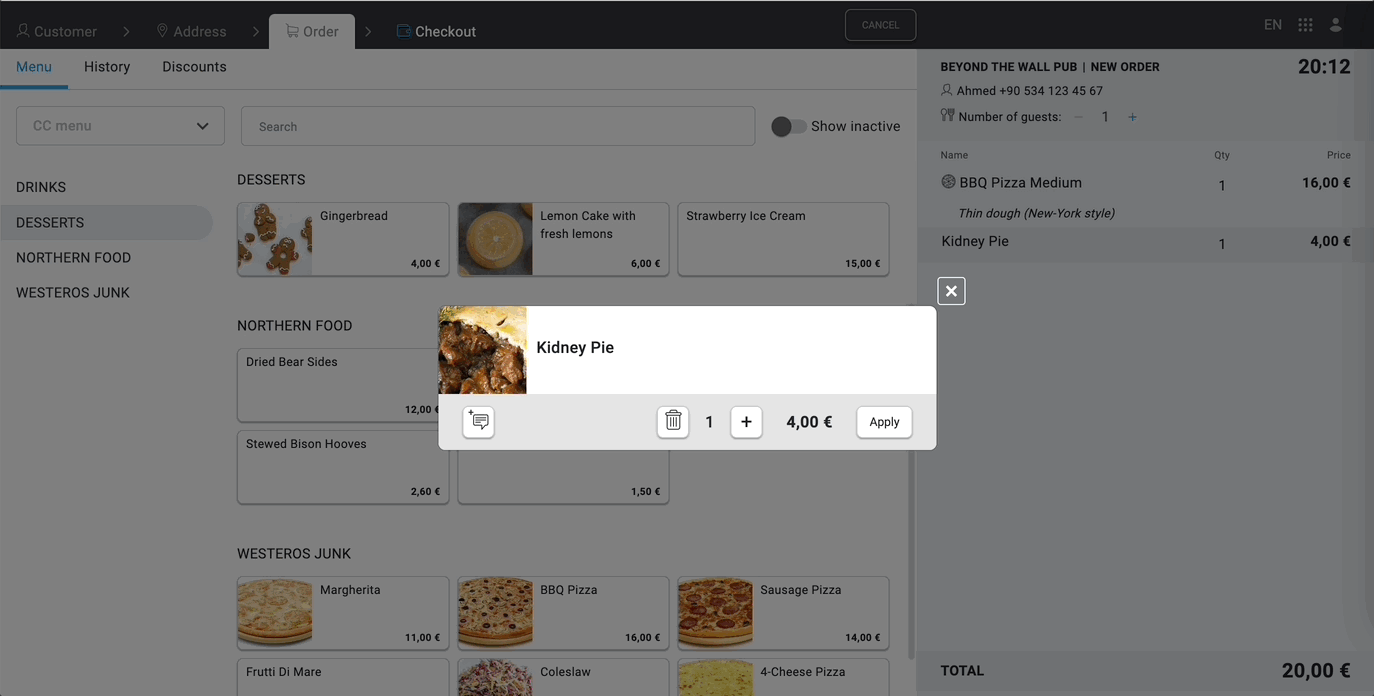Close the Kidney Pie popup
Screen dimensions: 1374x696
point(951,291)
